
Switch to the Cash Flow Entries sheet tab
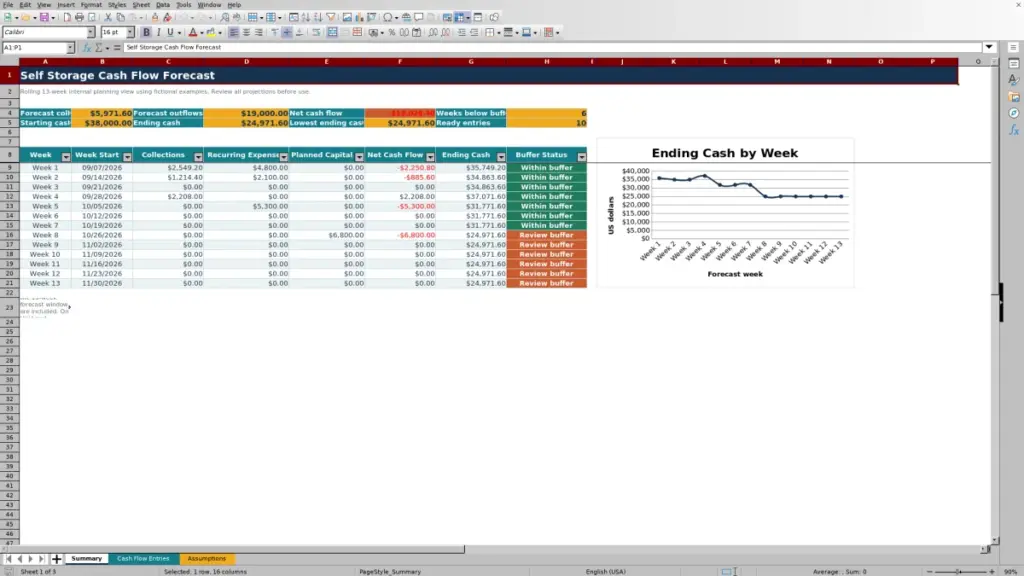(143, 559)
